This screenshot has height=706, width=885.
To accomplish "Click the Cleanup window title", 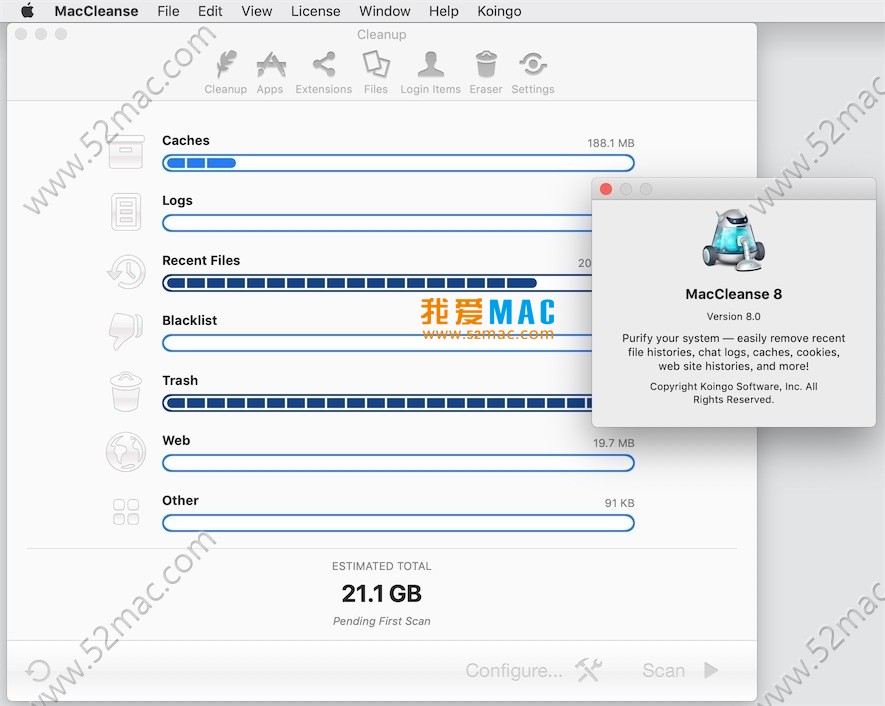I will pyautogui.click(x=382, y=34).
